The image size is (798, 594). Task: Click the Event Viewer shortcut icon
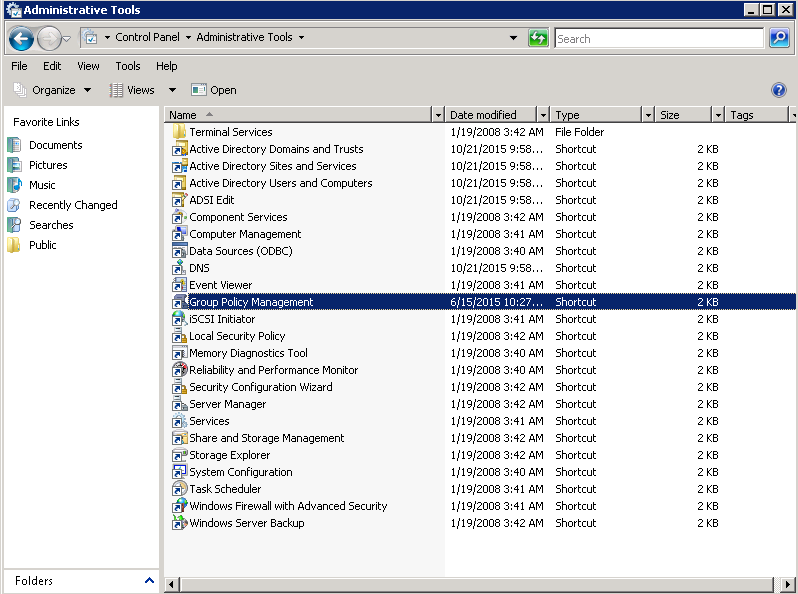pyautogui.click(x=180, y=285)
